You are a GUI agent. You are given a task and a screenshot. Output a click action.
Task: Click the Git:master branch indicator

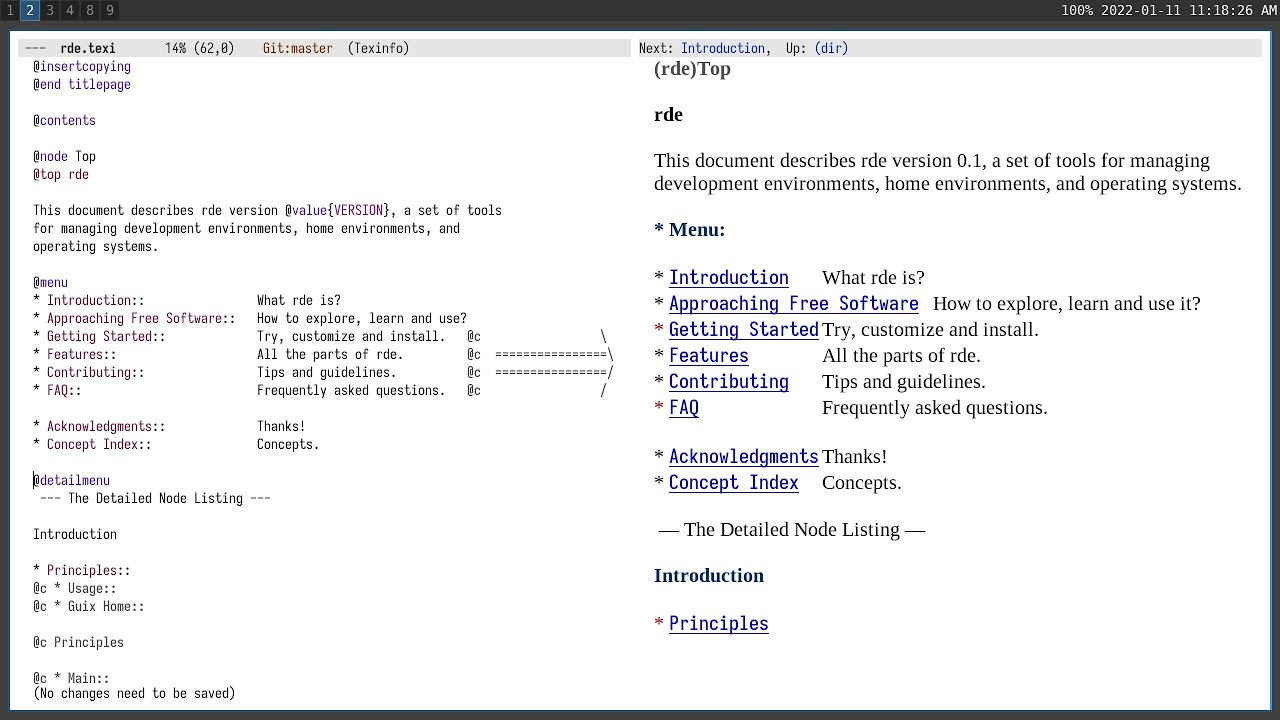click(x=298, y=48)
